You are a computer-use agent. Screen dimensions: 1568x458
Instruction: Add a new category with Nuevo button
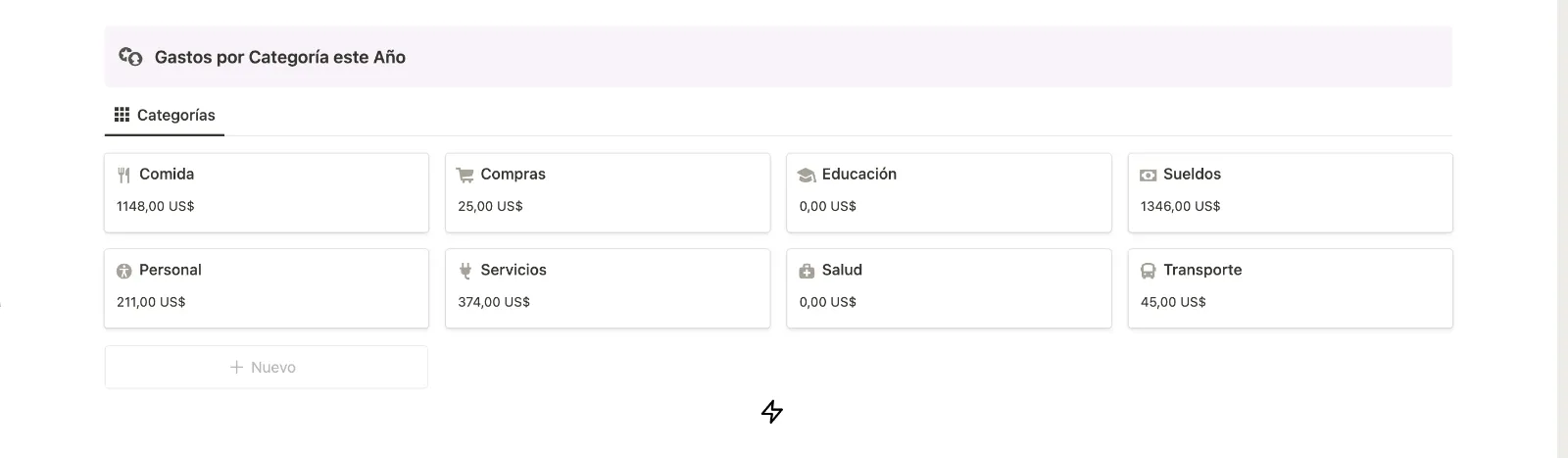tap(267, 367)
